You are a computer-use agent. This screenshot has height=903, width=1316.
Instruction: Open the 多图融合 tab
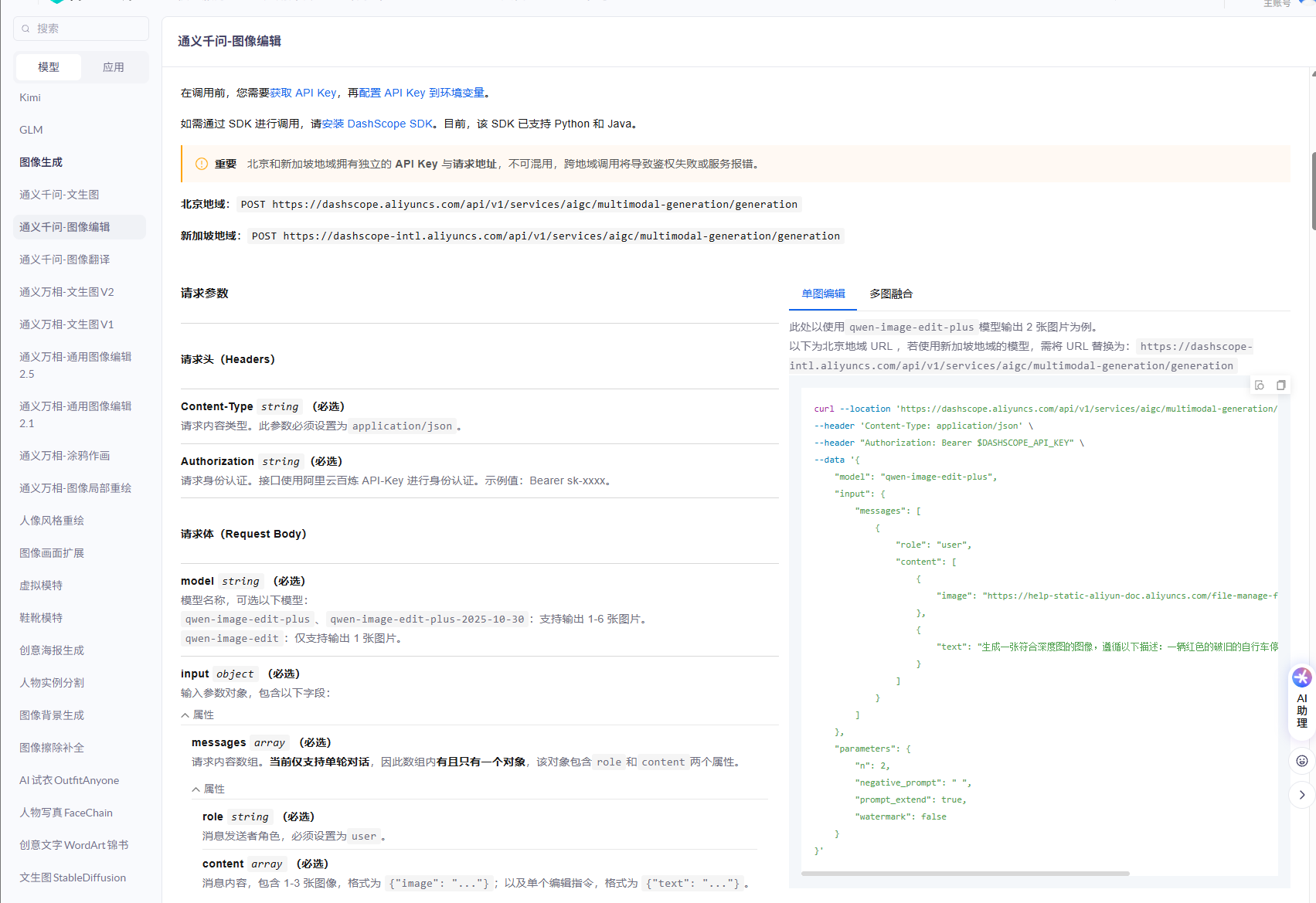coord(891,294)
